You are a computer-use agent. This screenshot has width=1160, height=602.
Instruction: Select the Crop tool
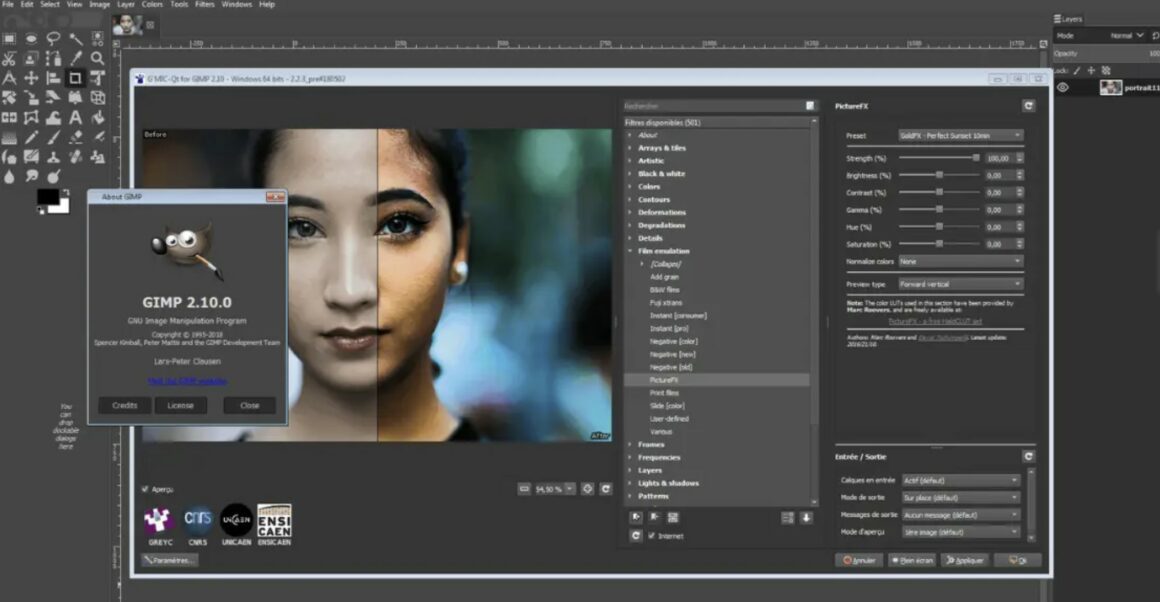point(75,78)
